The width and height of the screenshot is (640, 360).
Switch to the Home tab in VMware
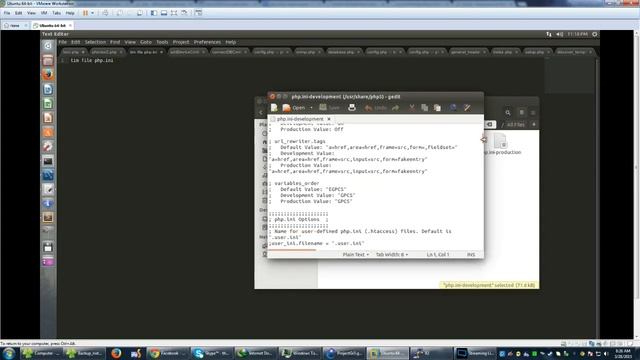tap(15, 25)
